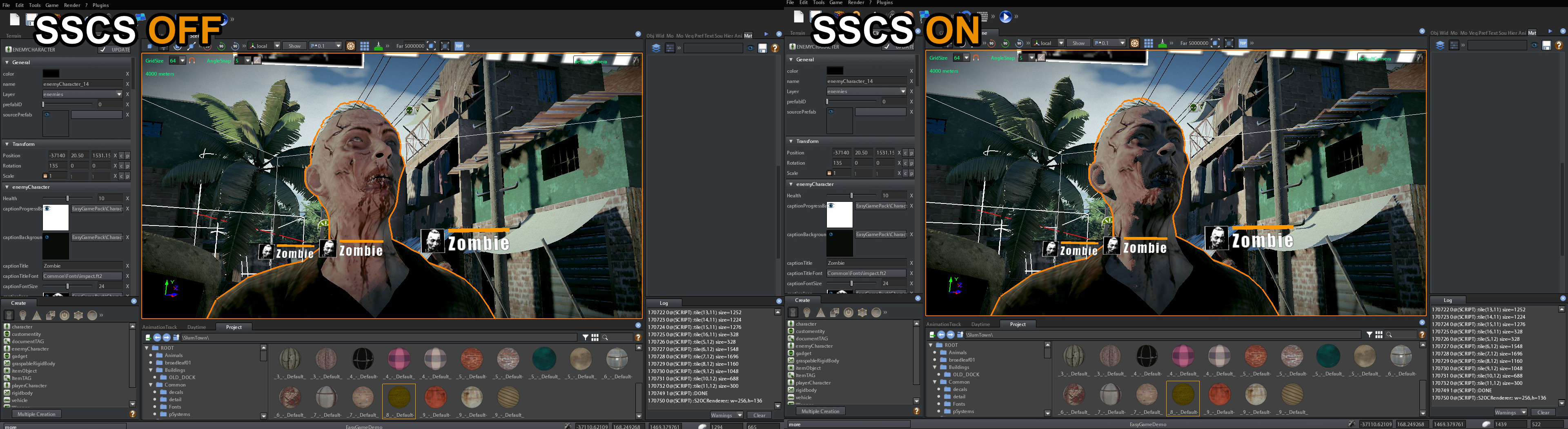Viewport: 1568px width, 429px height.
Task: Click Multiple Creation button in SSCS OFF window
Action: [36, 414]
